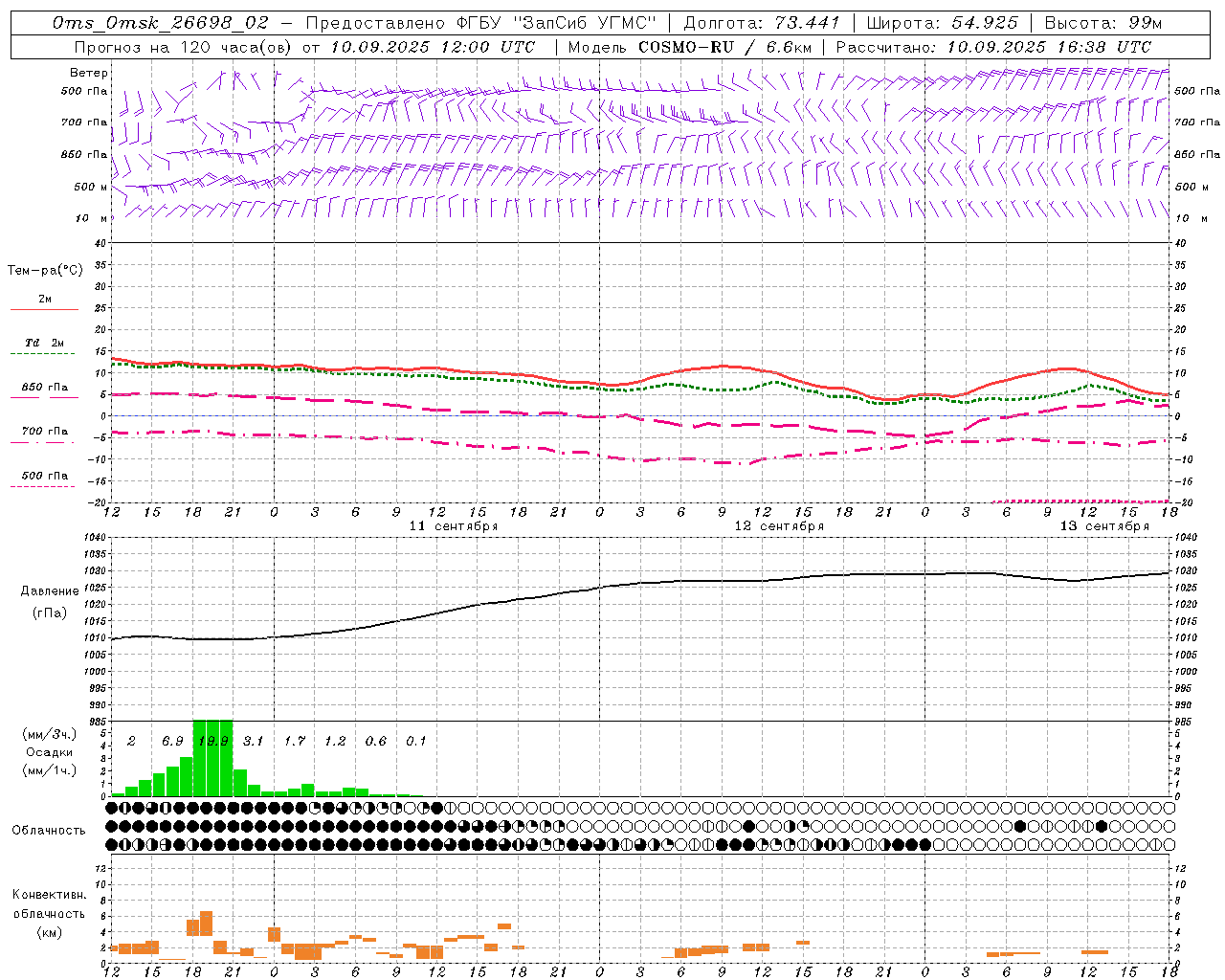Click the date label 13 сентября
This screenshot has height=980, width=1225.
tap(1104, 526)
